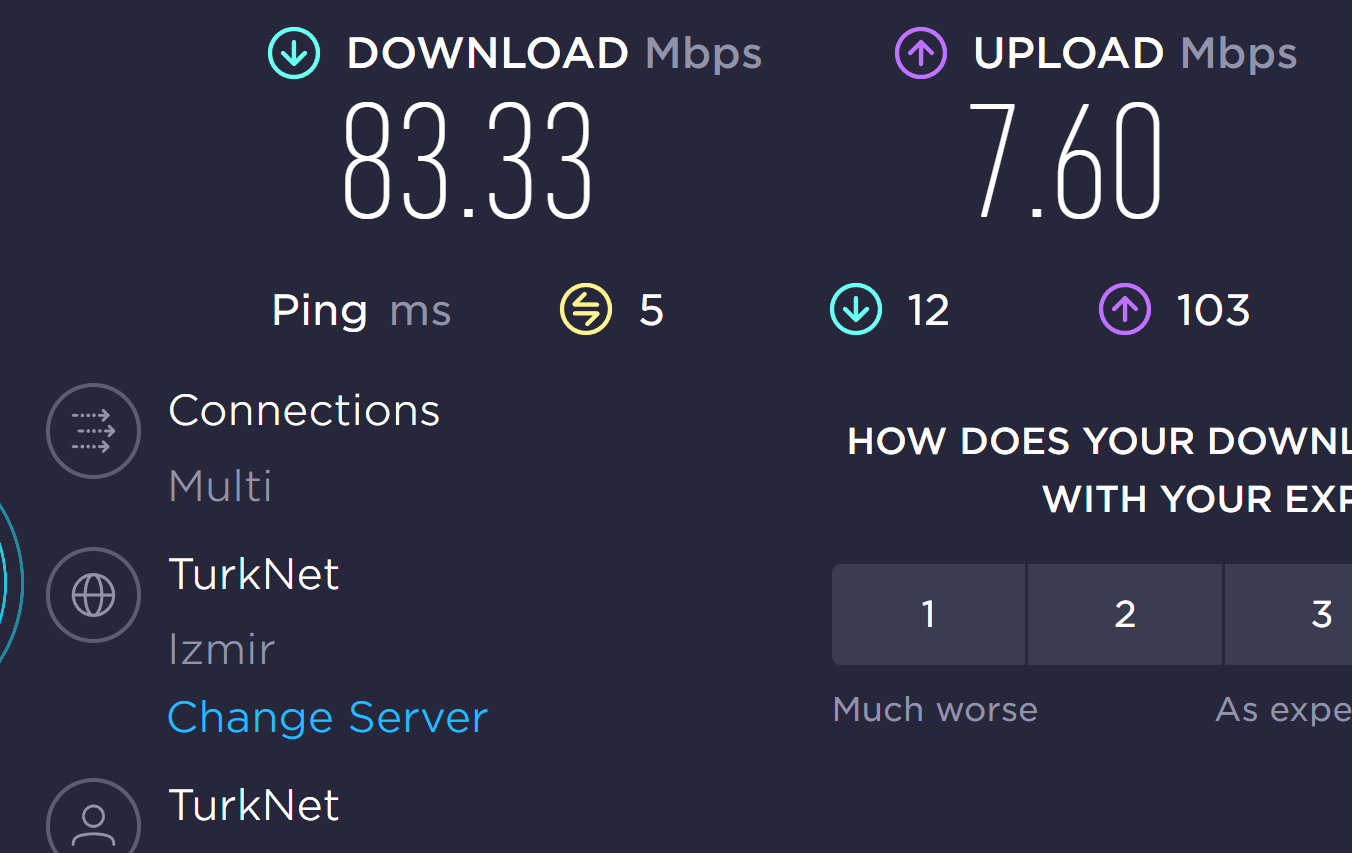Click the speed gauge arc at left edge

coord(10,585)
